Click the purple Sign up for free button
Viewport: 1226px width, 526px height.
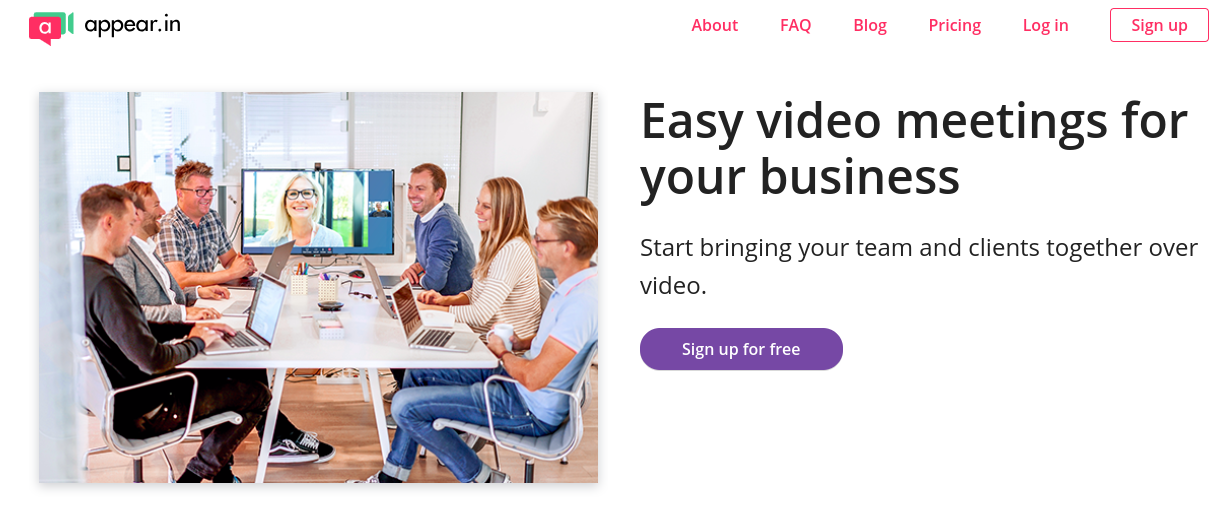point(741,349)
